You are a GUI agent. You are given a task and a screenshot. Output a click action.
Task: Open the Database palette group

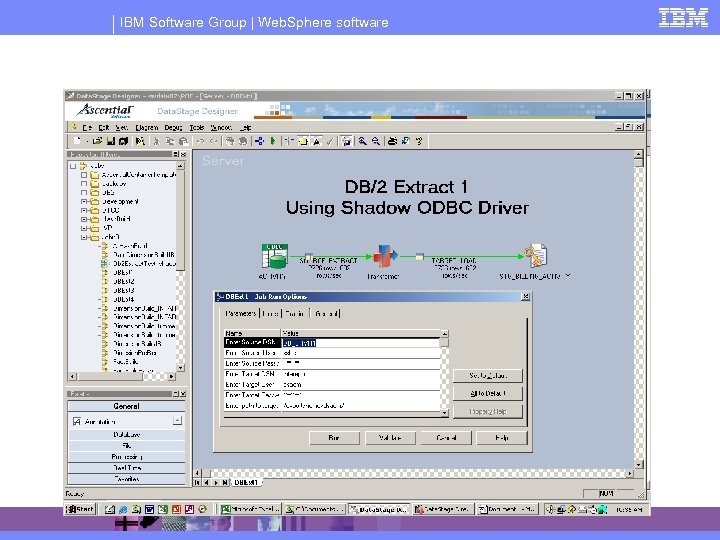(x=126, y=434)
